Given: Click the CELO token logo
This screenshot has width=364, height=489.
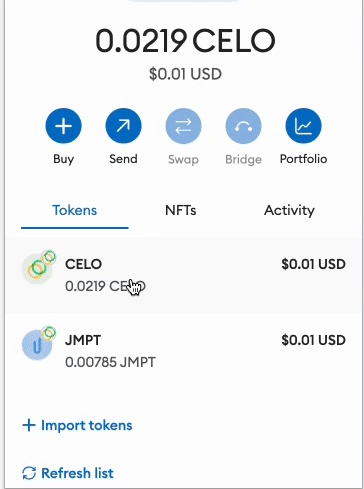Looking at the screenshot, I should click(37, 269).
